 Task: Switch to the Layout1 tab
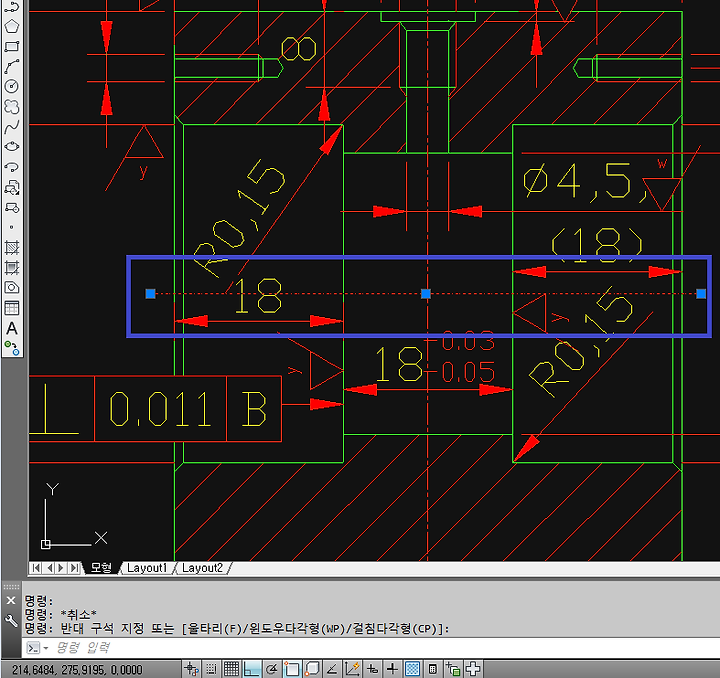[147, 568]
